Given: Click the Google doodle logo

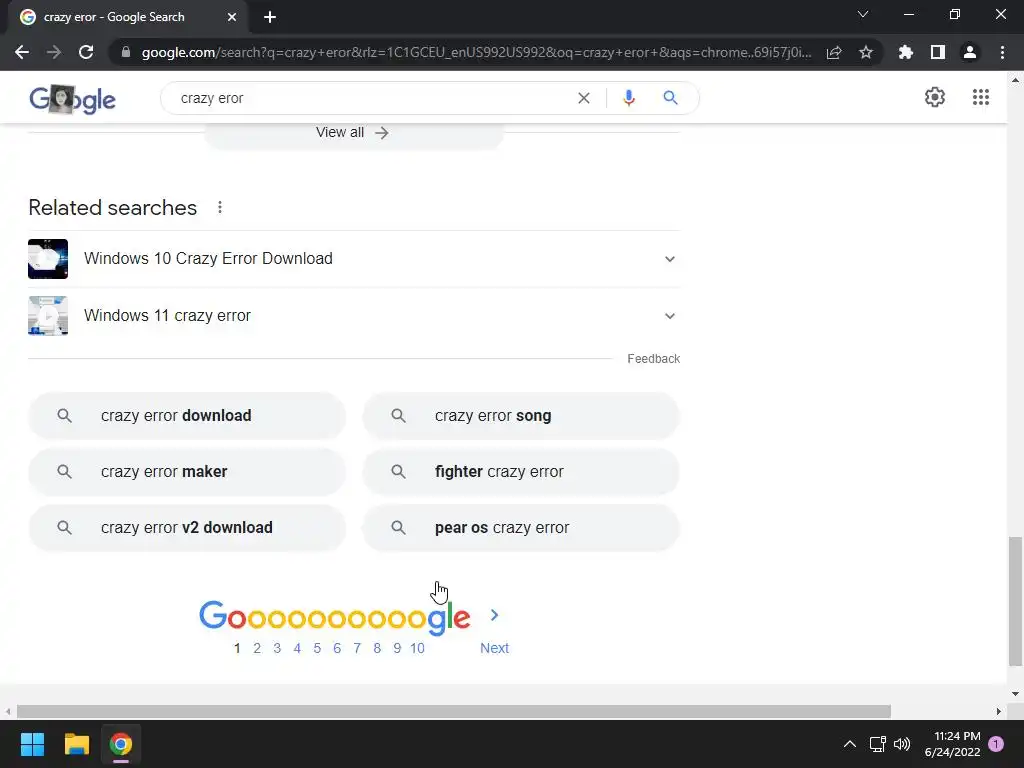Looking at the screenshot, I should pyautogui.click(x=72, y=99).
